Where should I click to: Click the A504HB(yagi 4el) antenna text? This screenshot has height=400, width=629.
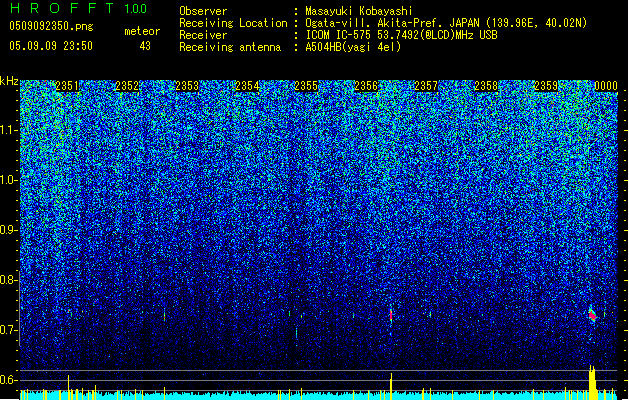point(353,47)
